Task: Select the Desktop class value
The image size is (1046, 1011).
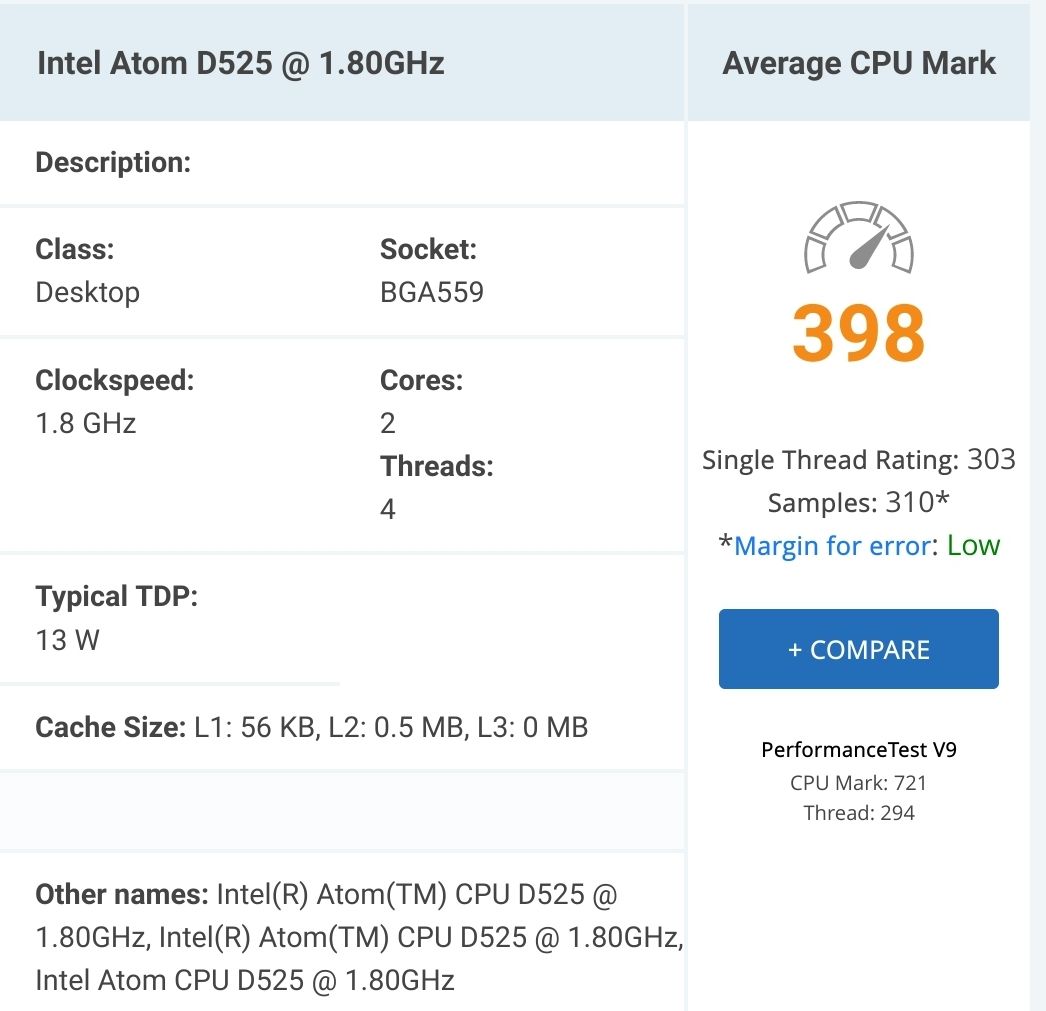Action: pos(88,292)
